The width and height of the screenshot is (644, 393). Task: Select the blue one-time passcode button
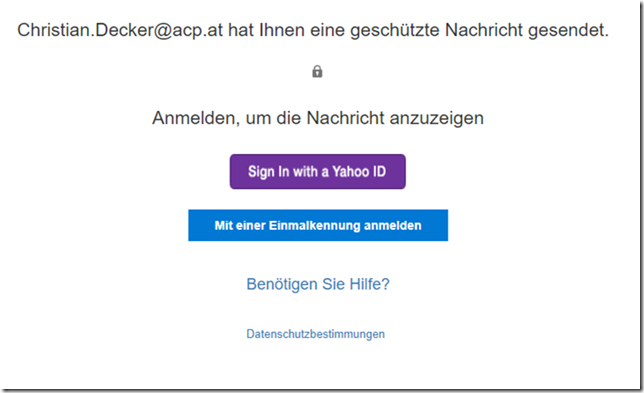tap(318, 225)
